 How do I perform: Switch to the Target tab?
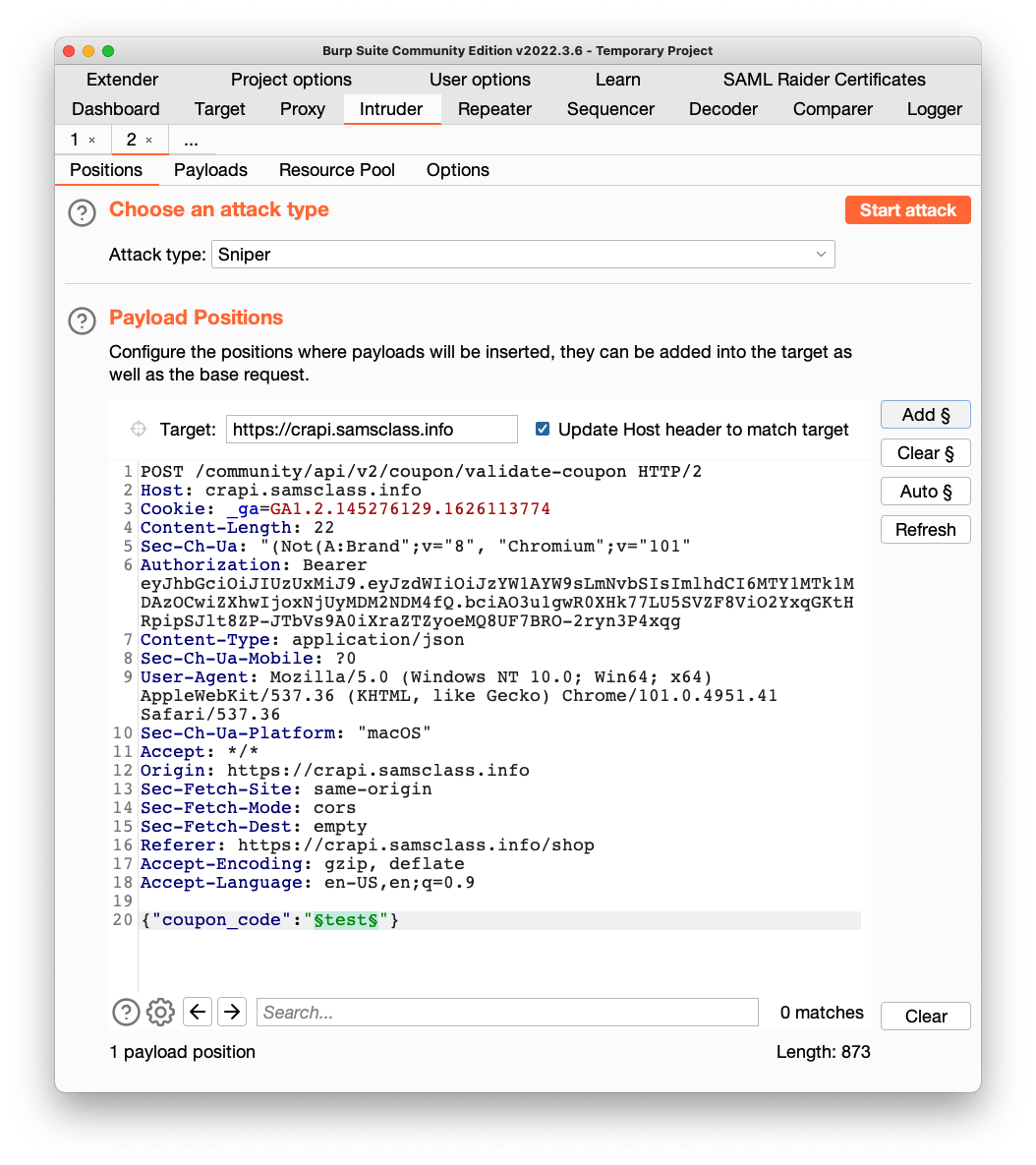pos(220,109)
